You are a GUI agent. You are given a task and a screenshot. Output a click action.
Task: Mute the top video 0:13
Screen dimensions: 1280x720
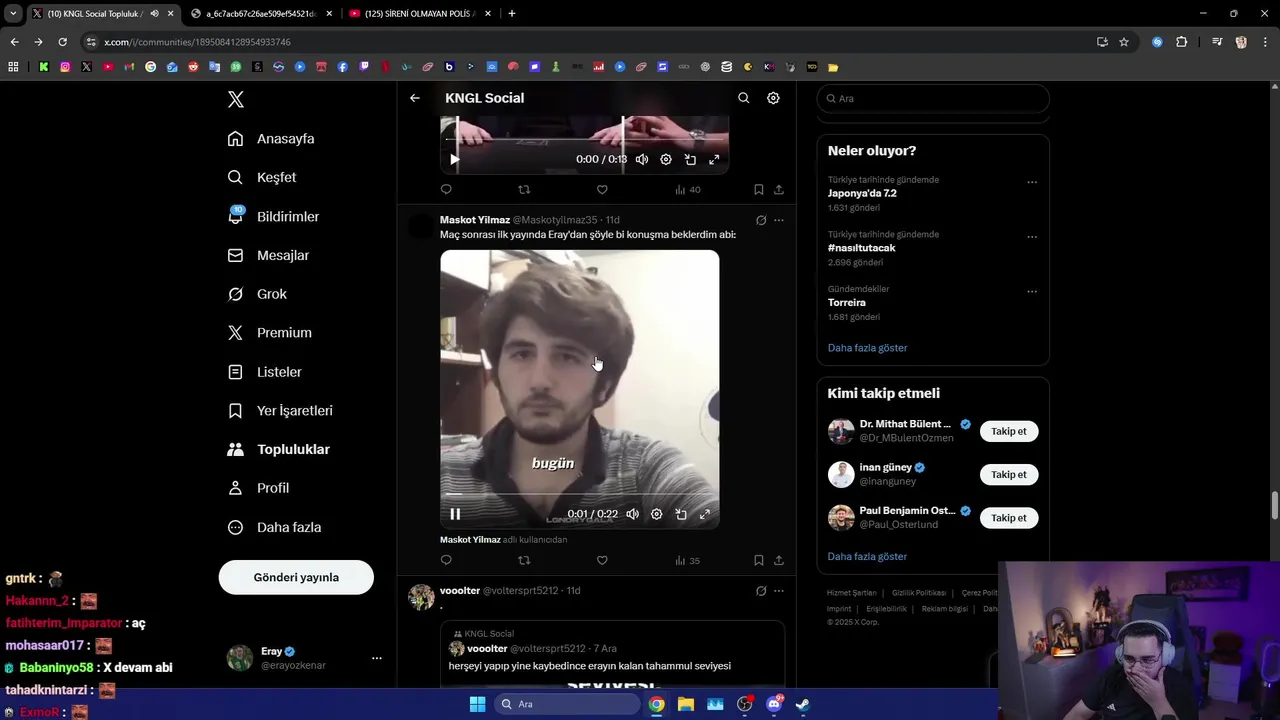coord(642,159)
